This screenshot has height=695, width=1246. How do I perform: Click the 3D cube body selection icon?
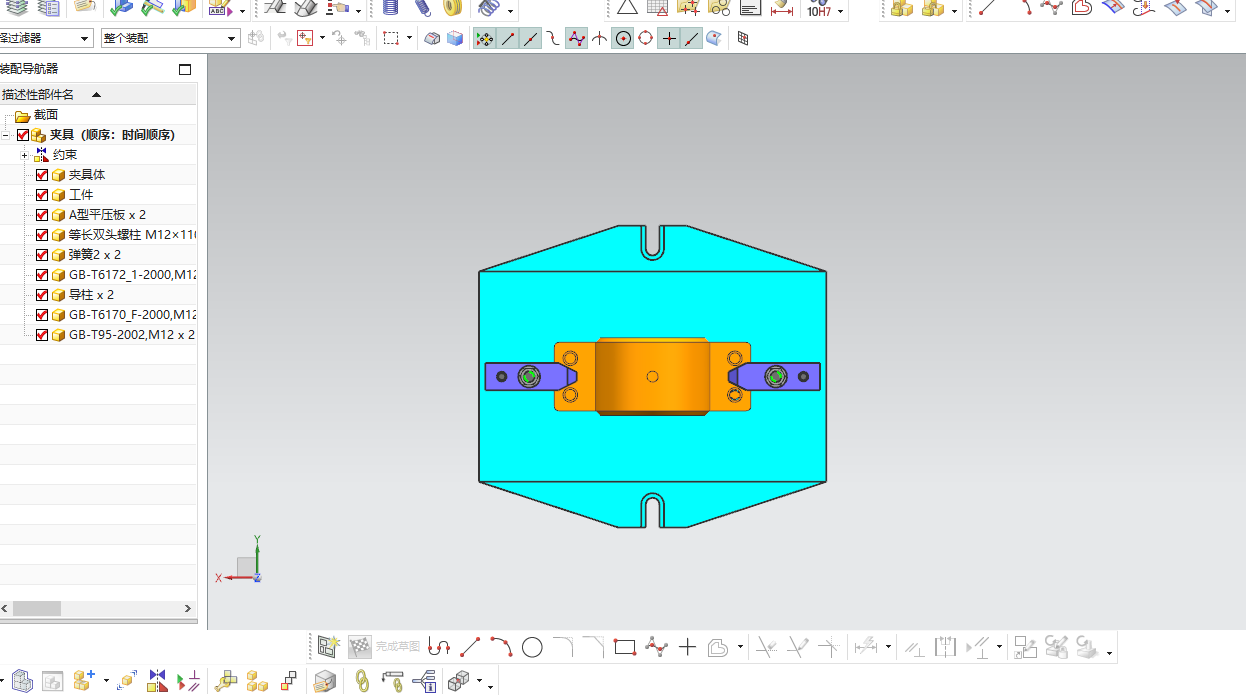(x=455, y=39)
